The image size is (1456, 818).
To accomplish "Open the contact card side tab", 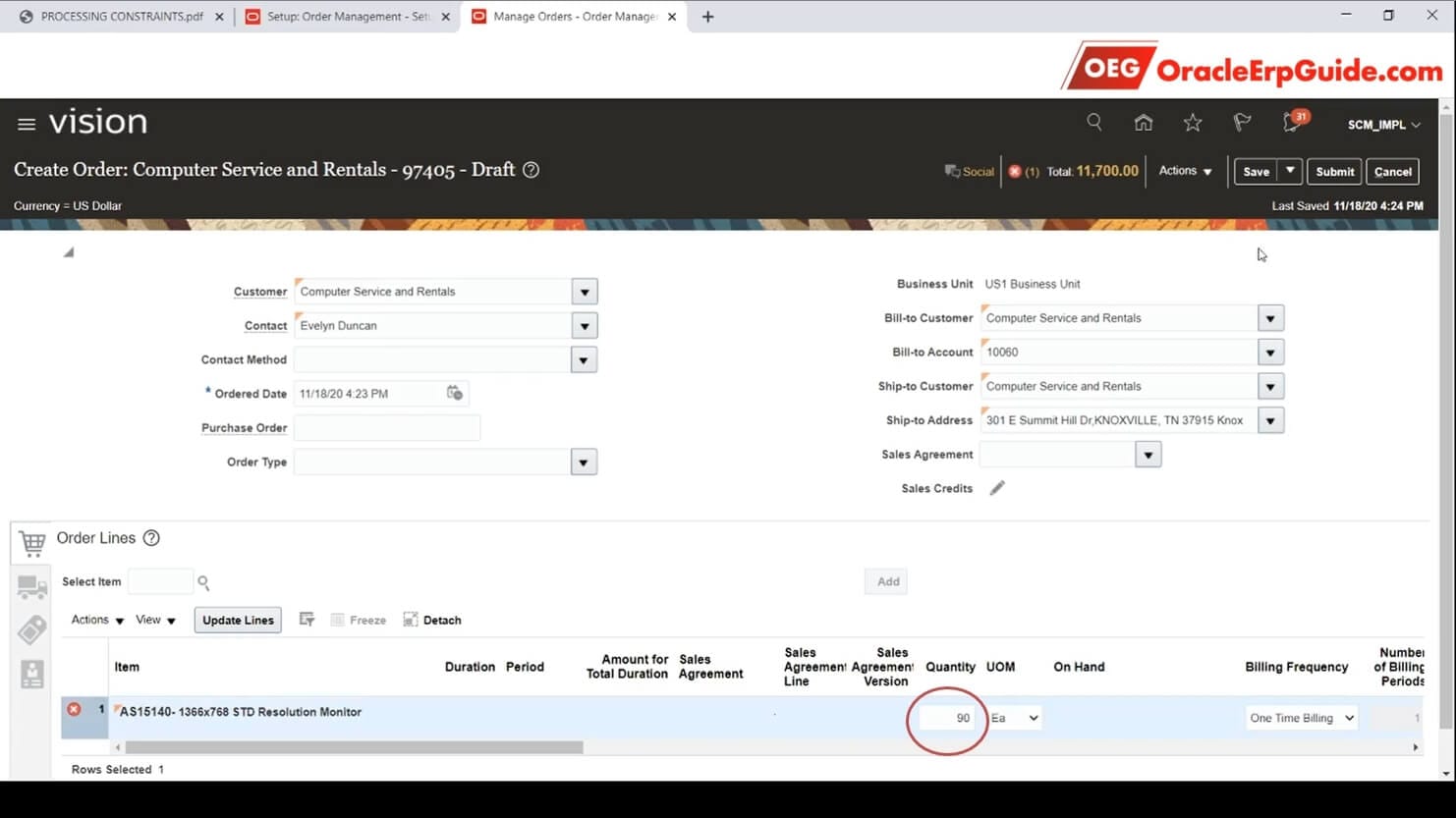I will coord(31,674).
